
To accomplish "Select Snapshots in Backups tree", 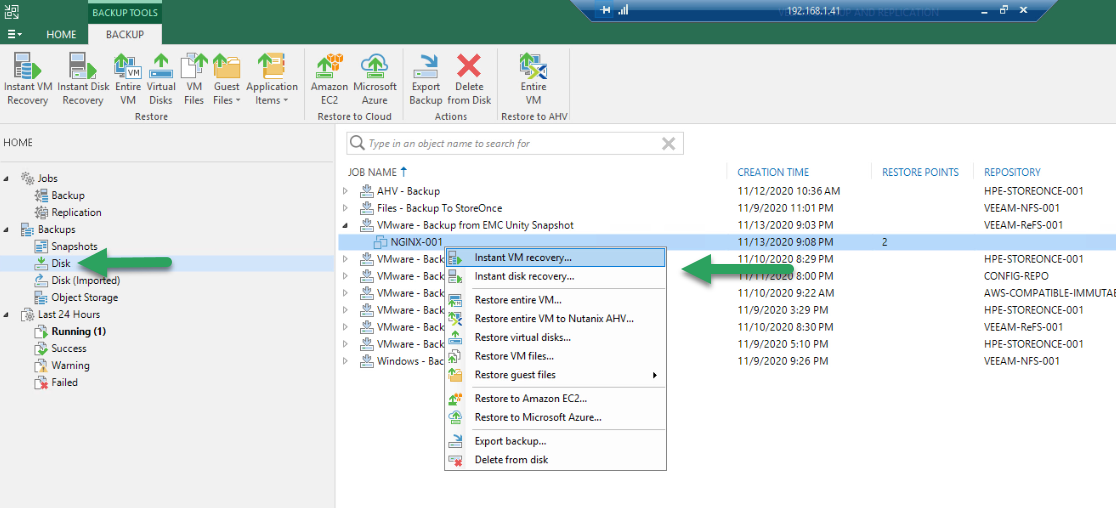I will pyautogui.click(x=74, y=247).
